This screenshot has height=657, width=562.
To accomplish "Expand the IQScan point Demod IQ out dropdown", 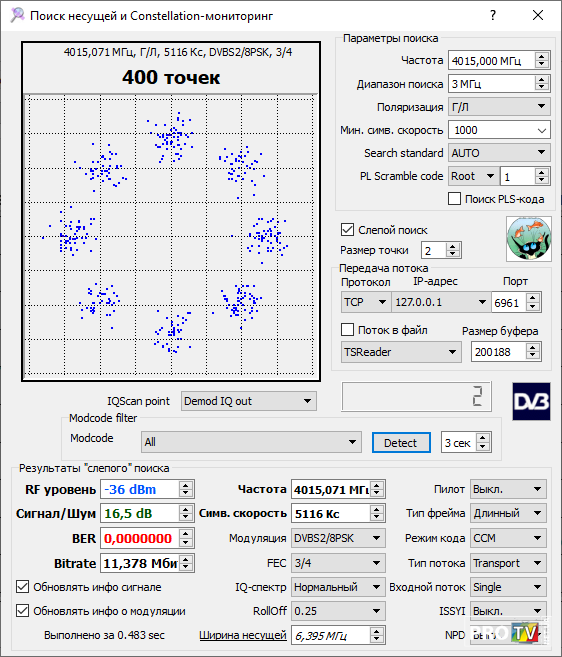I will [x=249, y=401].
